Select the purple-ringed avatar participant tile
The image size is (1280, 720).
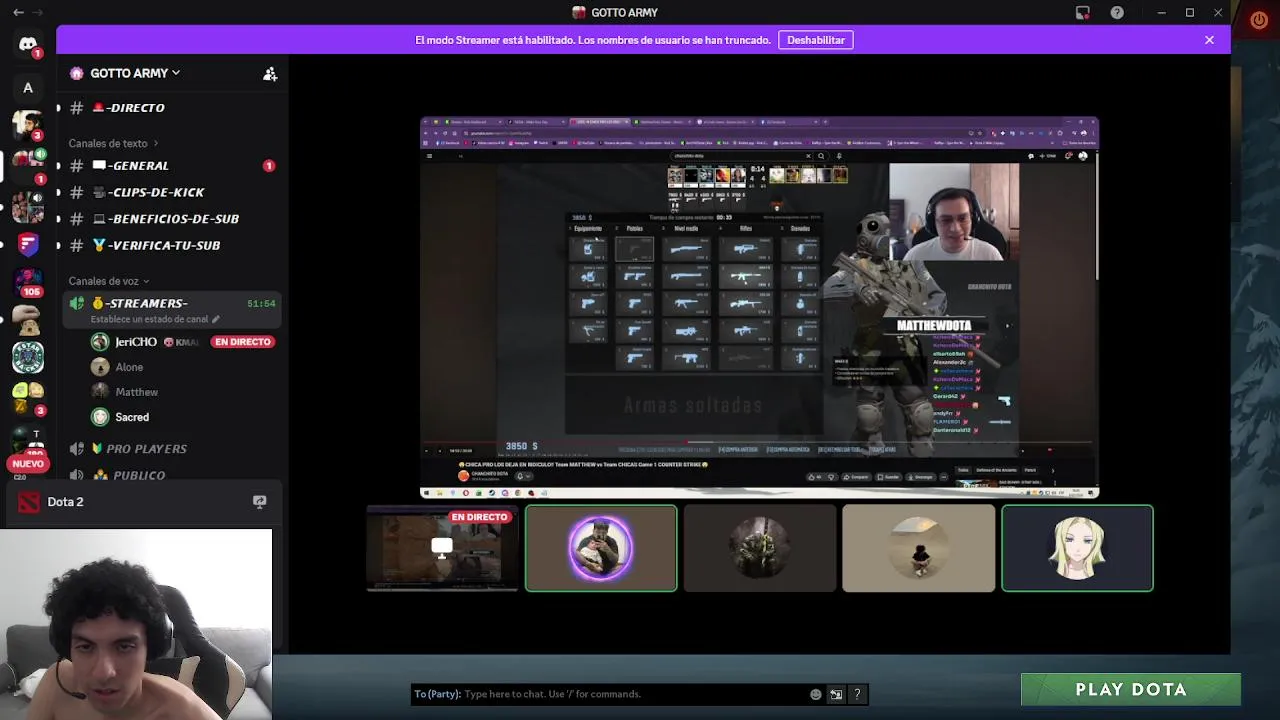click(601, 548)
